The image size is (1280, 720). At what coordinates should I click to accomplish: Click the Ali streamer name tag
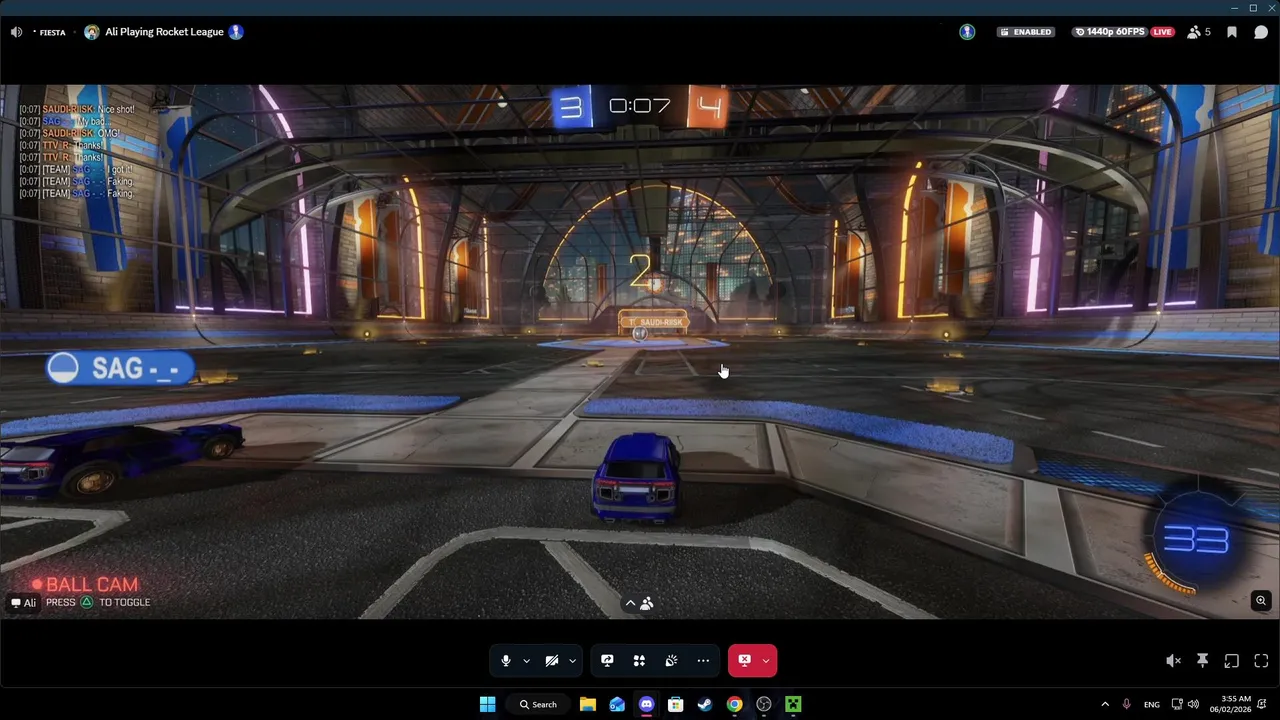tap(24, 602)
